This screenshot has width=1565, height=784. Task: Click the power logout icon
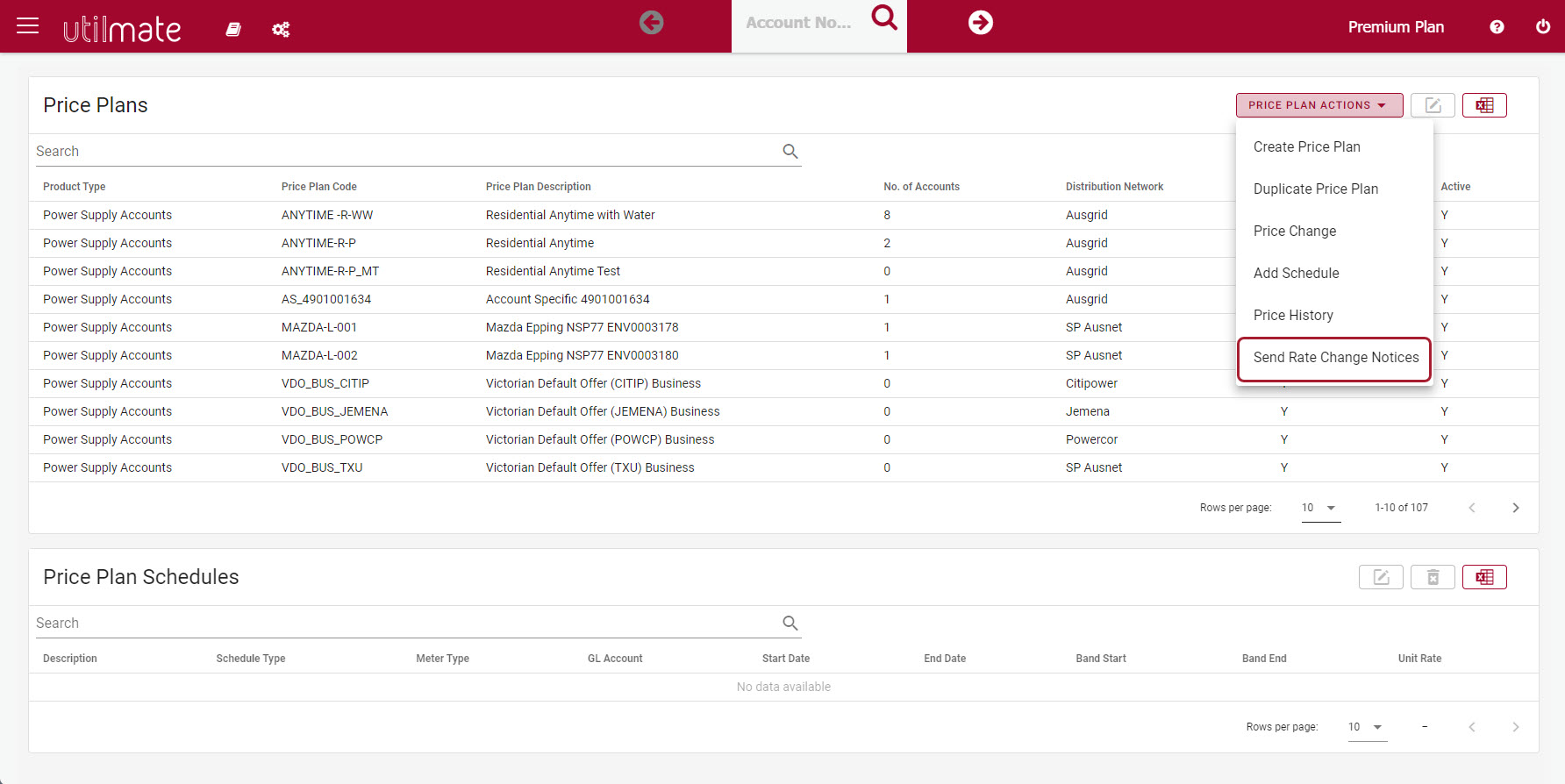coord(1543,27)
